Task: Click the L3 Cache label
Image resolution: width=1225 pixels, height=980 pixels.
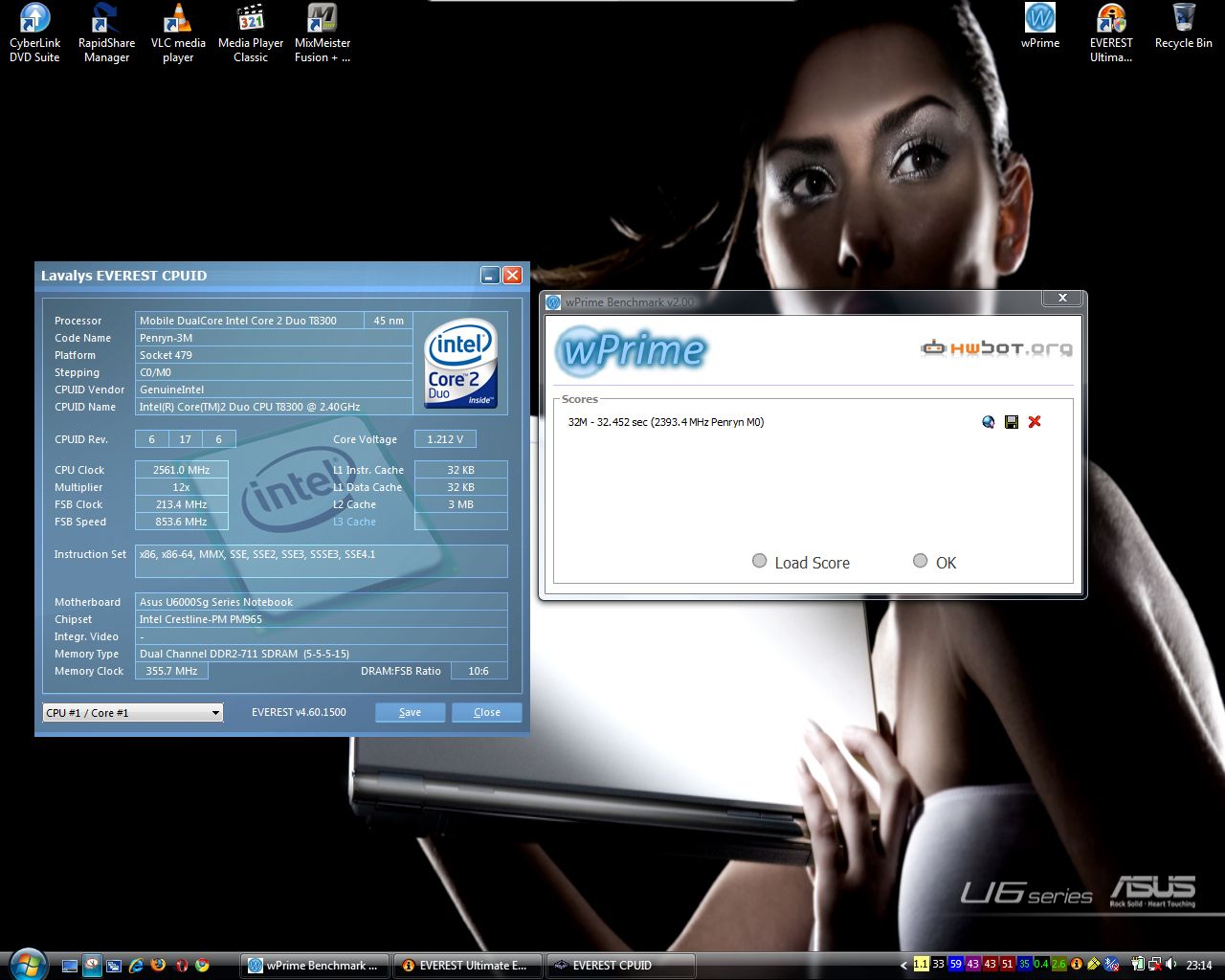Action: coord(354,522)
